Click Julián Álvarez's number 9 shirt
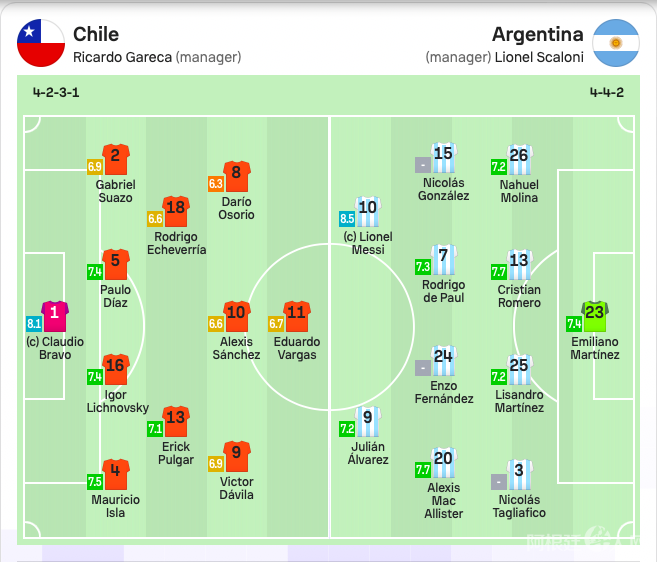Viewport: 657px width, 562px height. pyautogui.click(x=368, y=421)
